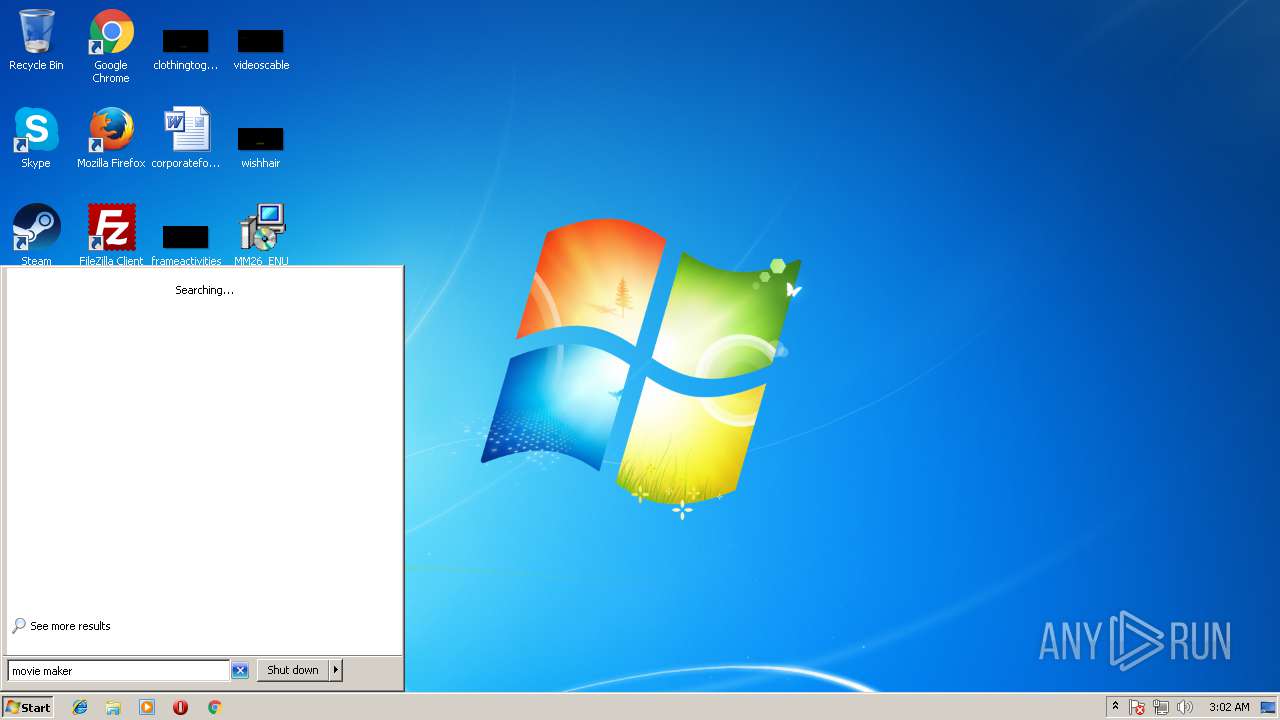Click the 3:02 AM clock
Screen dimensions: 1280x720
click(1229, 707)
